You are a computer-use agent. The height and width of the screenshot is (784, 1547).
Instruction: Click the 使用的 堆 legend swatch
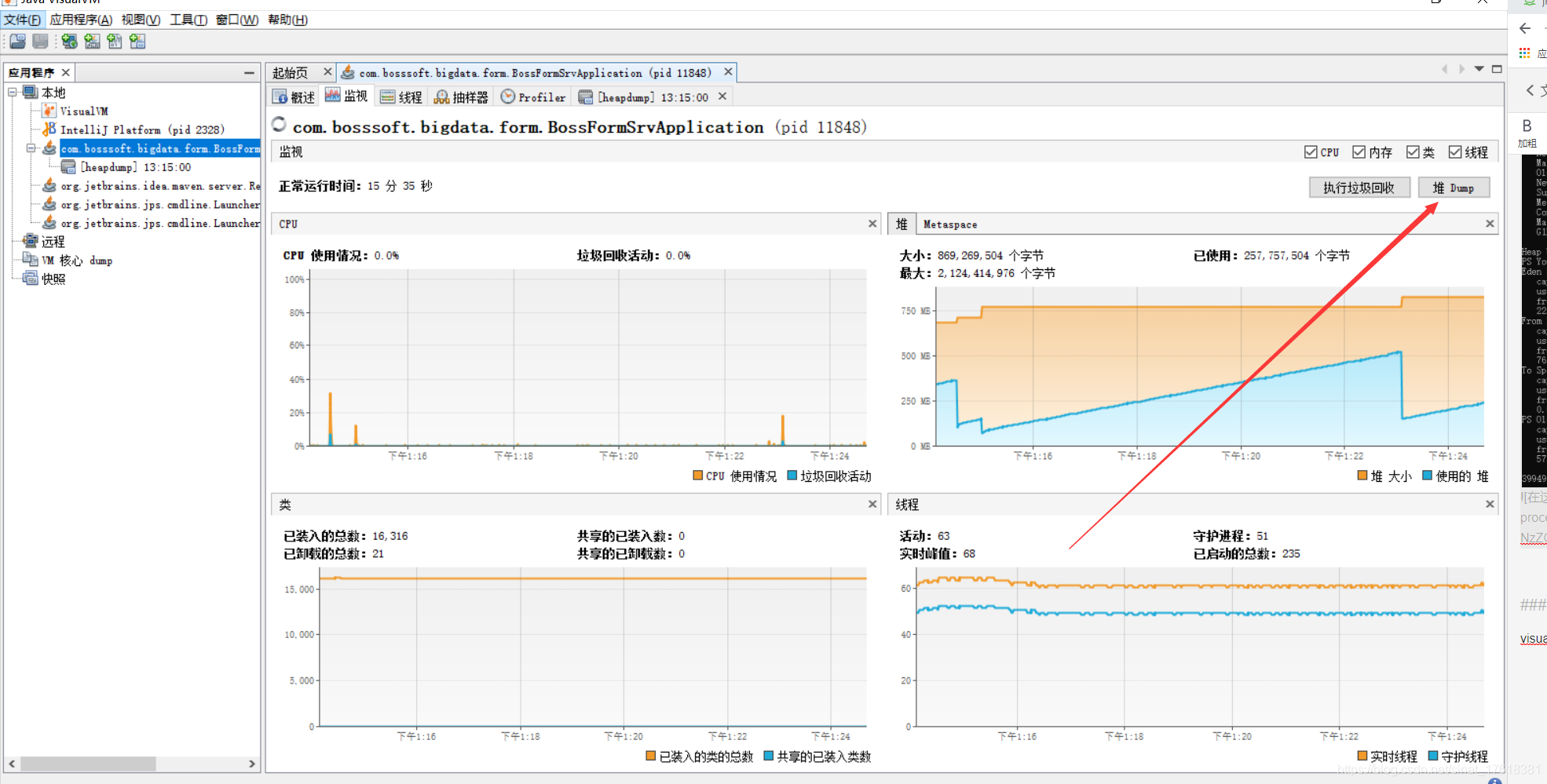point(1428,475)
